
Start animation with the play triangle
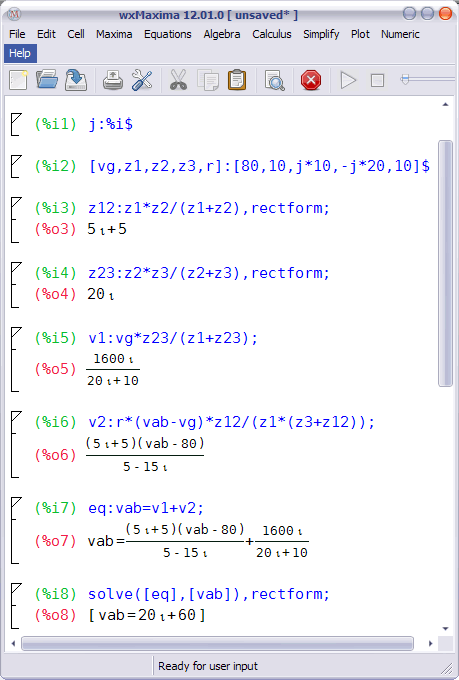(348, 80)
